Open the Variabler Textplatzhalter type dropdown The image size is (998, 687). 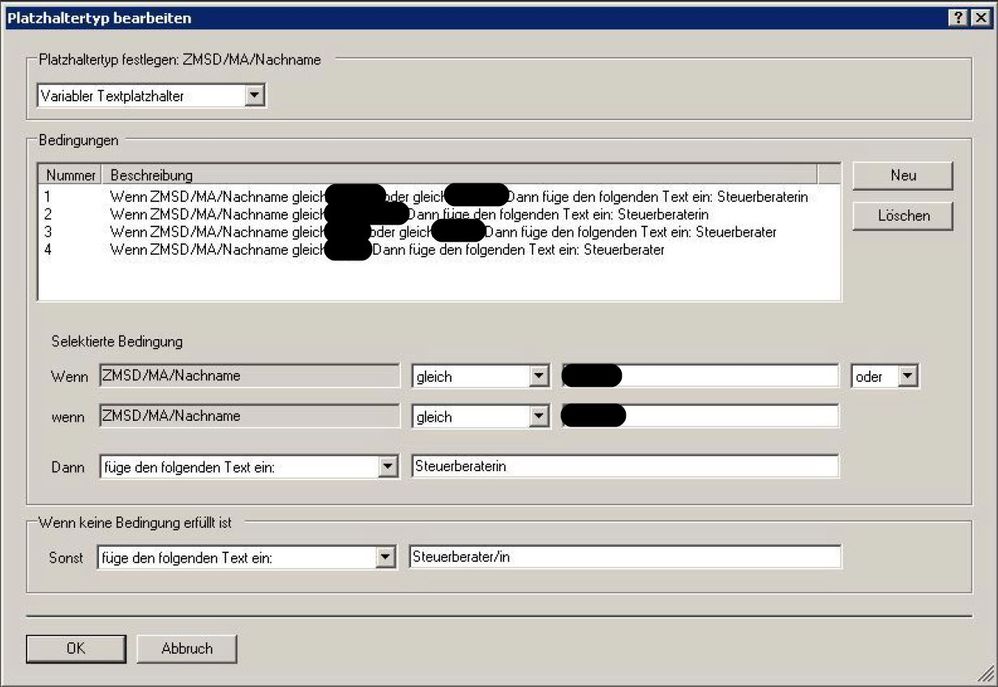pos(255,96)
